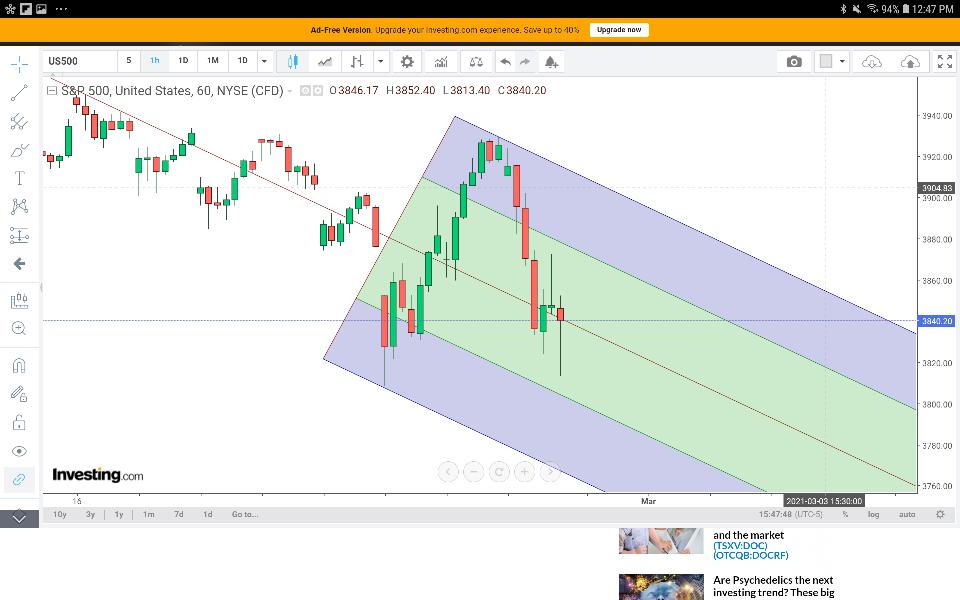This screenshot has height=600, width=960.
Task: Reset chart with circular arrow button
Action: [x=499, y=471]
